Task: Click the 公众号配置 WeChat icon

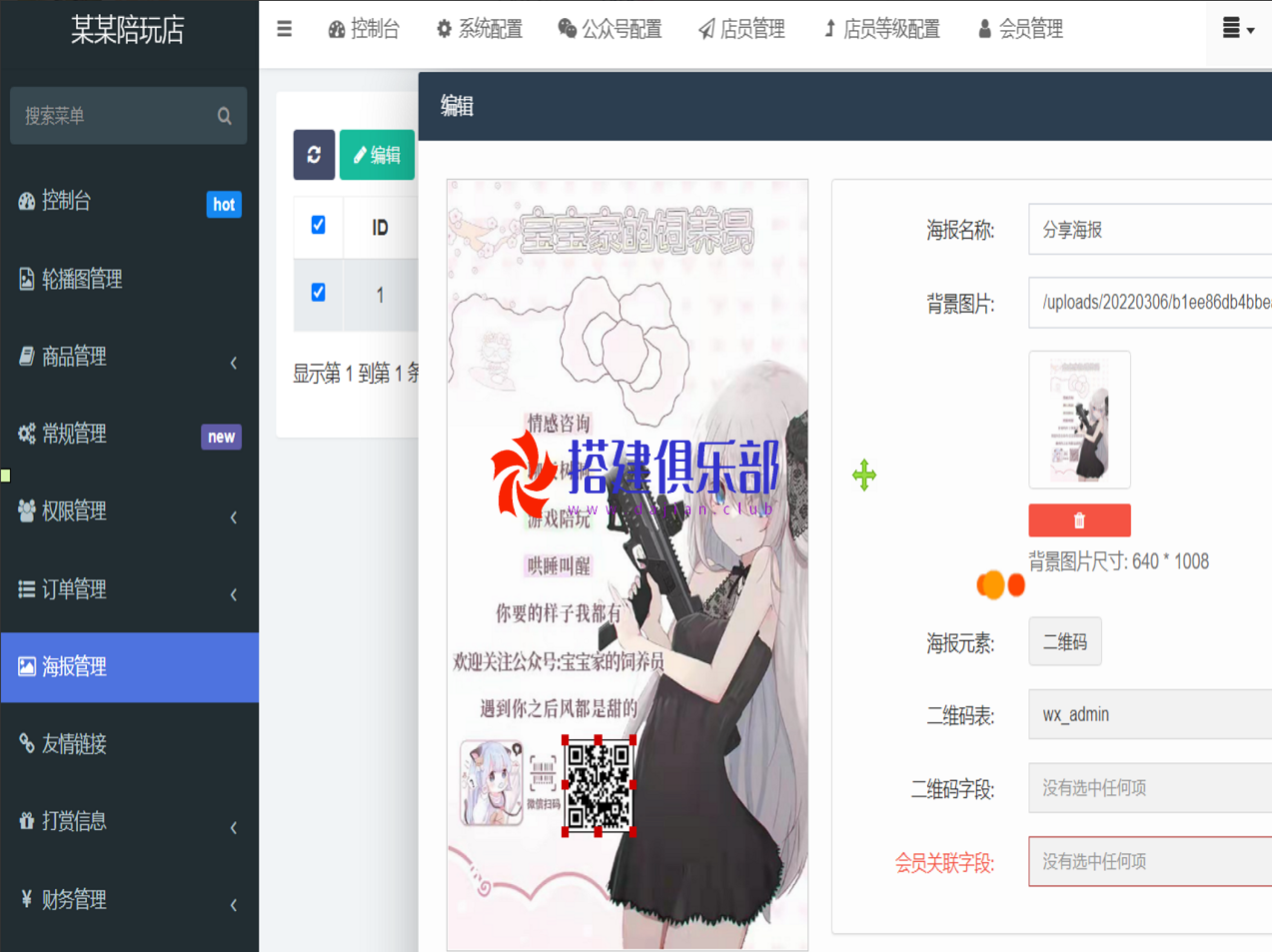Action: point(568,29)
